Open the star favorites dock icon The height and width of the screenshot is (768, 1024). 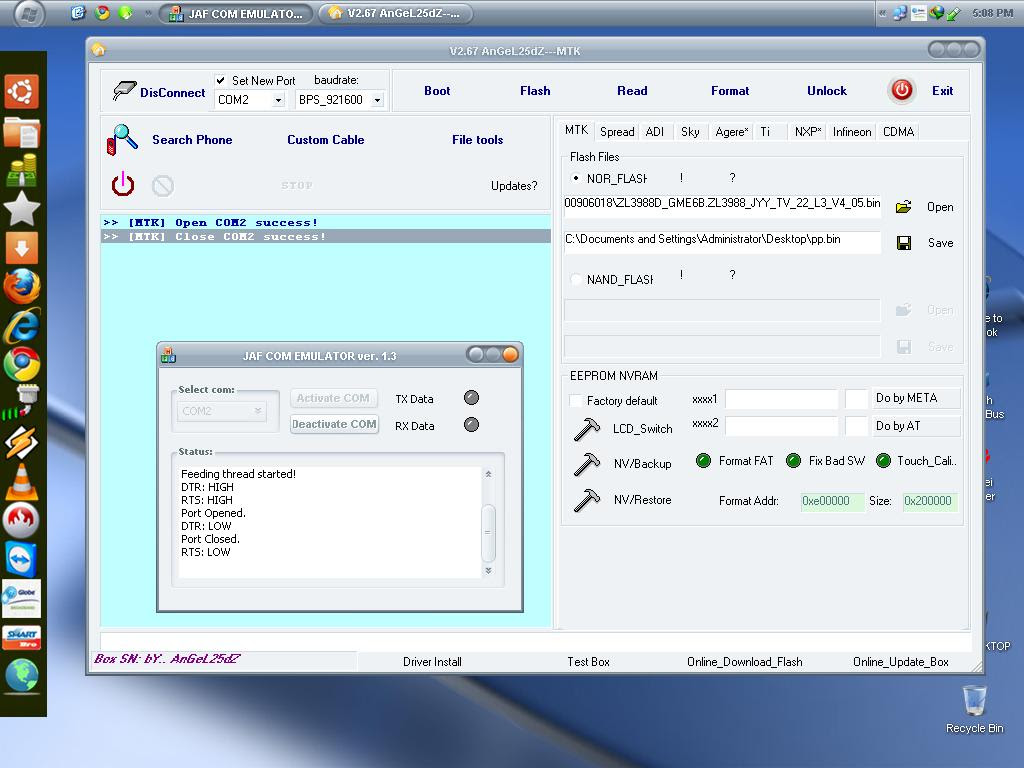(x=22, y=209)
